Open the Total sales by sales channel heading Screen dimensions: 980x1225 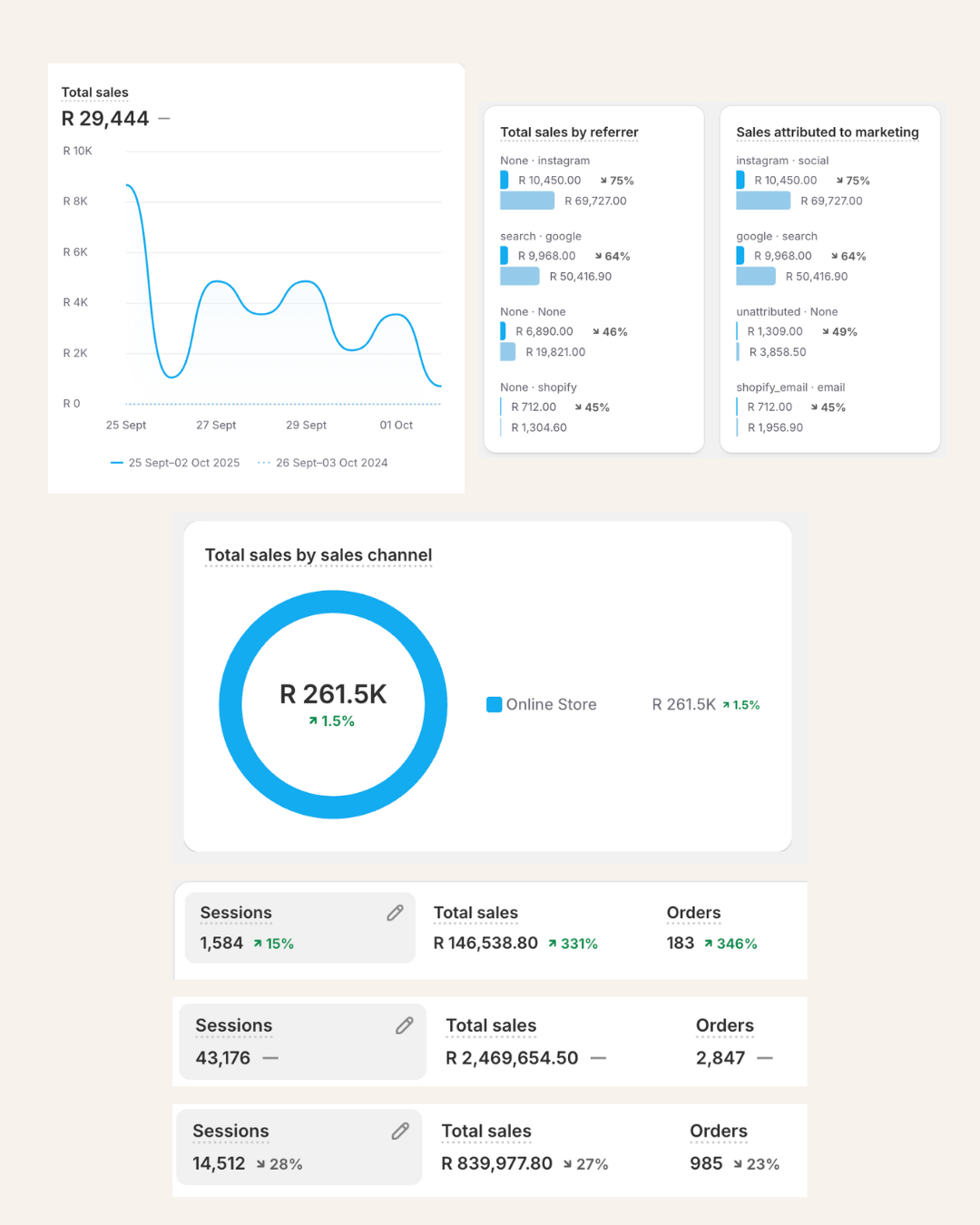(x=318, y=555)
